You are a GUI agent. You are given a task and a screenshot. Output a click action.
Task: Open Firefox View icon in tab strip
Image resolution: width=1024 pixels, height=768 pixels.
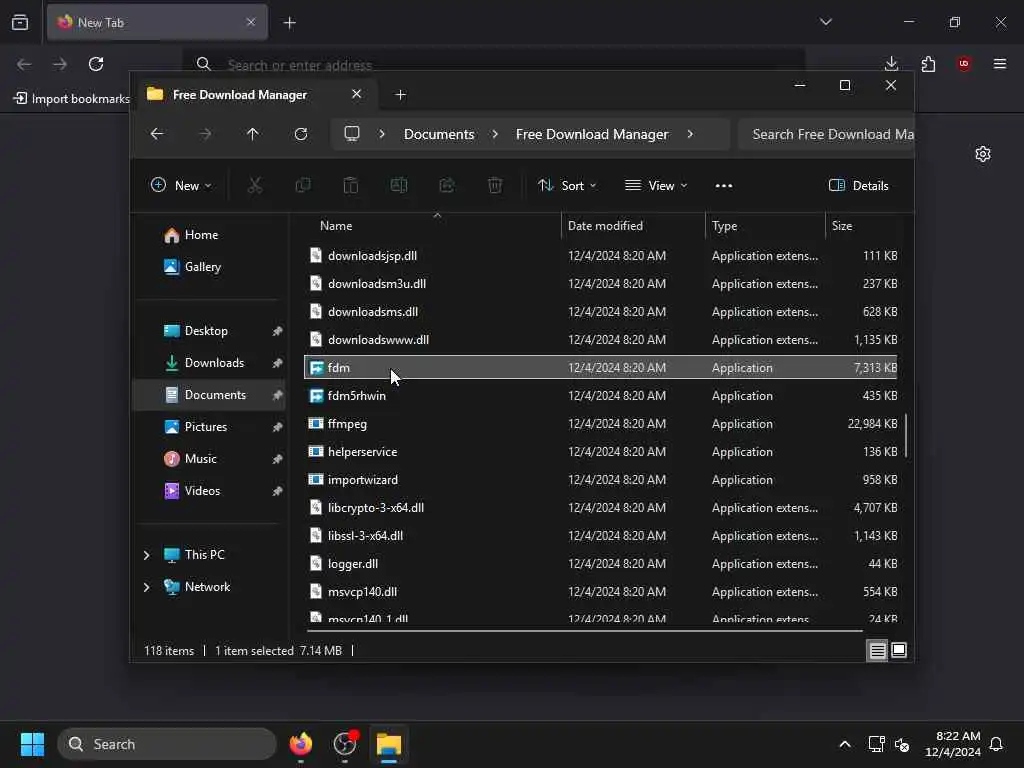tap(20, 22)
